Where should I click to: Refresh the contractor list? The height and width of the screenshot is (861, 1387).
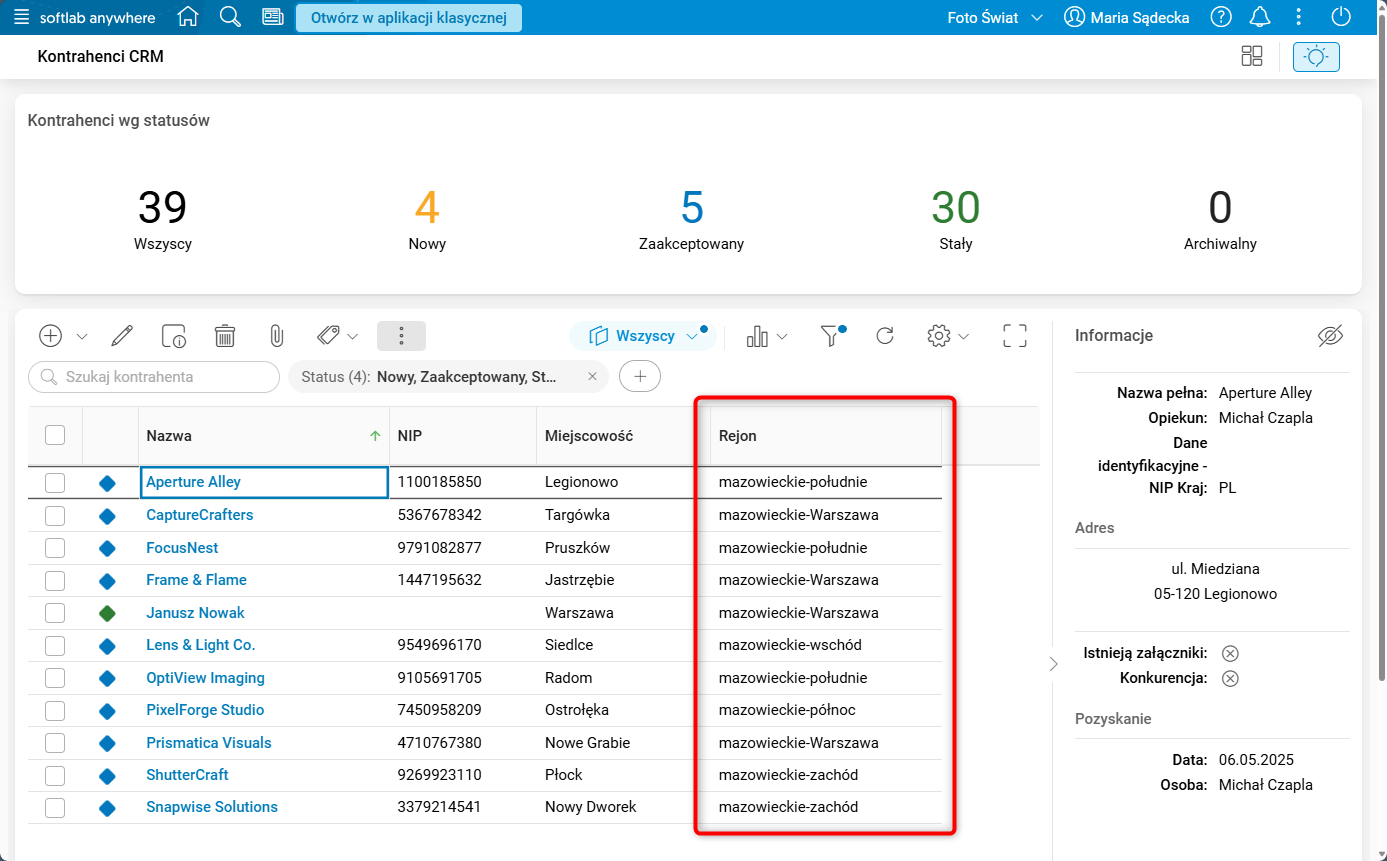(885, 336)
